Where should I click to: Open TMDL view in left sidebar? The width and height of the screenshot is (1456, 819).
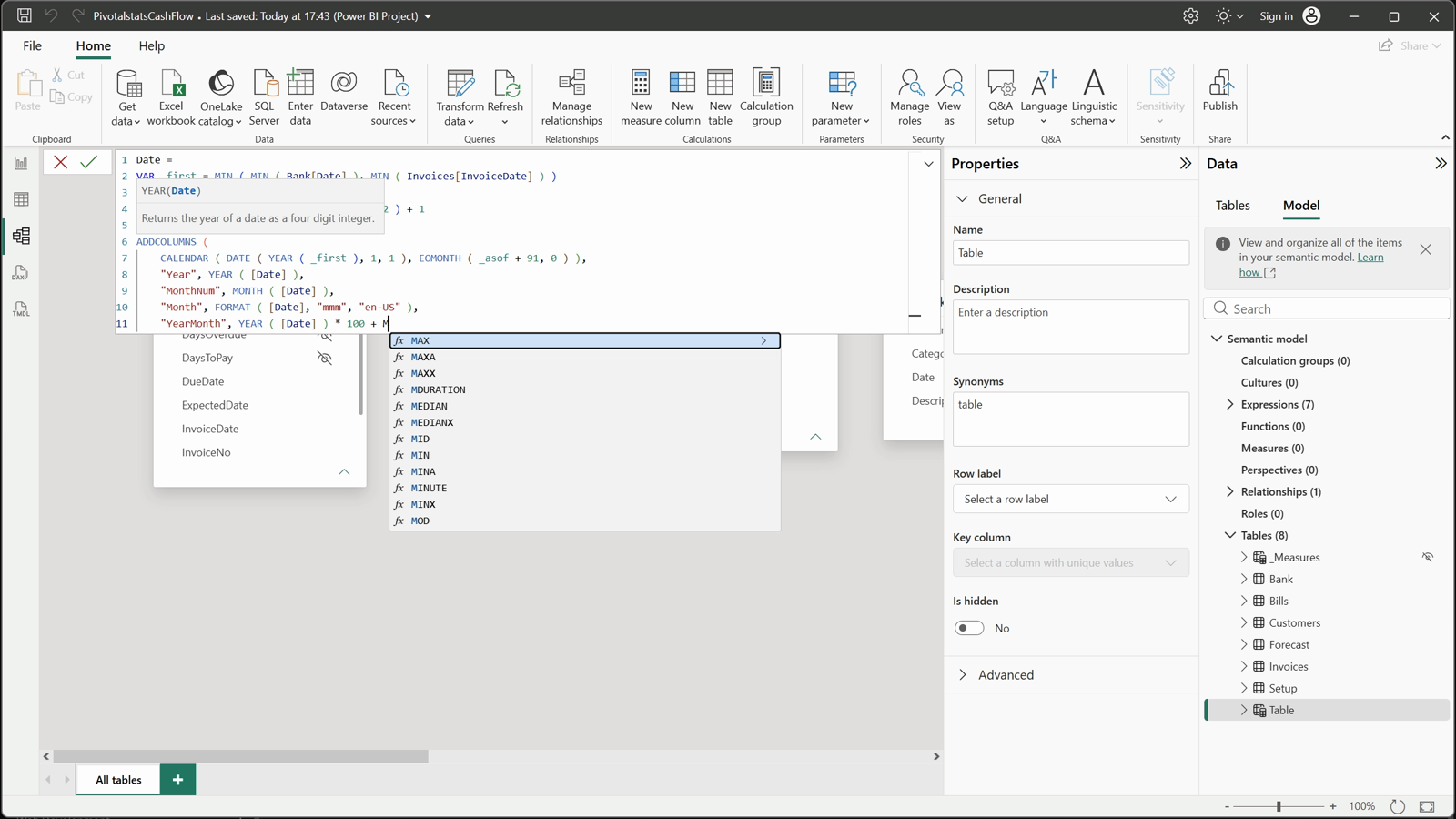(21, 309)
